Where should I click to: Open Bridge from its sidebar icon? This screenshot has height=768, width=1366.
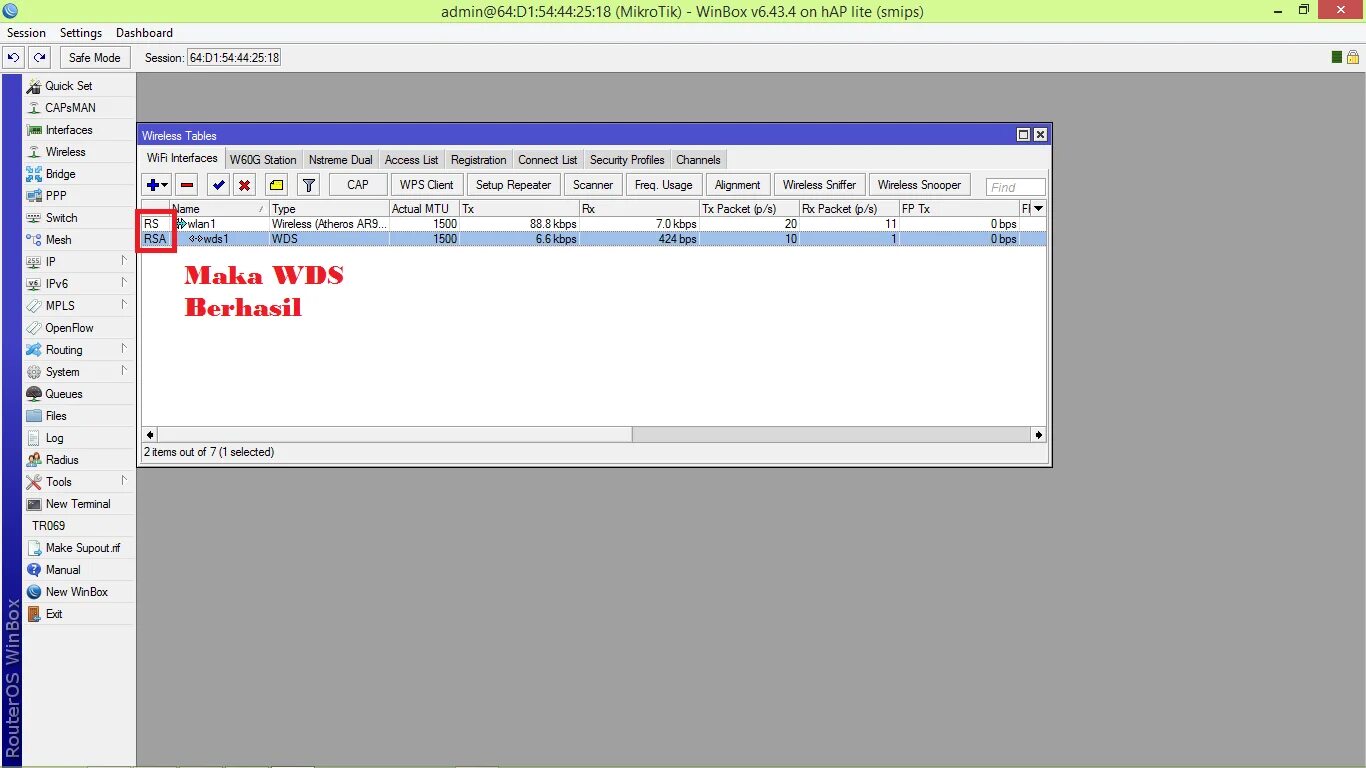pos(34,174)
